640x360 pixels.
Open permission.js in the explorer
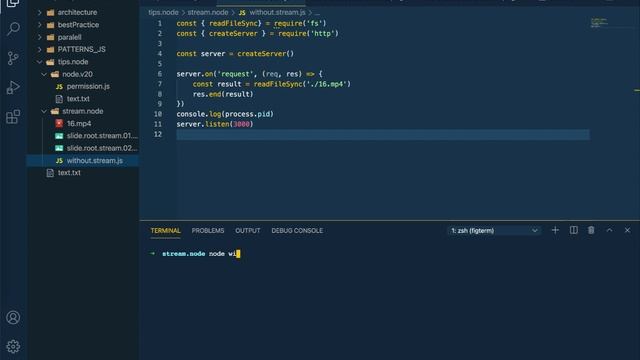click(88, 87)
